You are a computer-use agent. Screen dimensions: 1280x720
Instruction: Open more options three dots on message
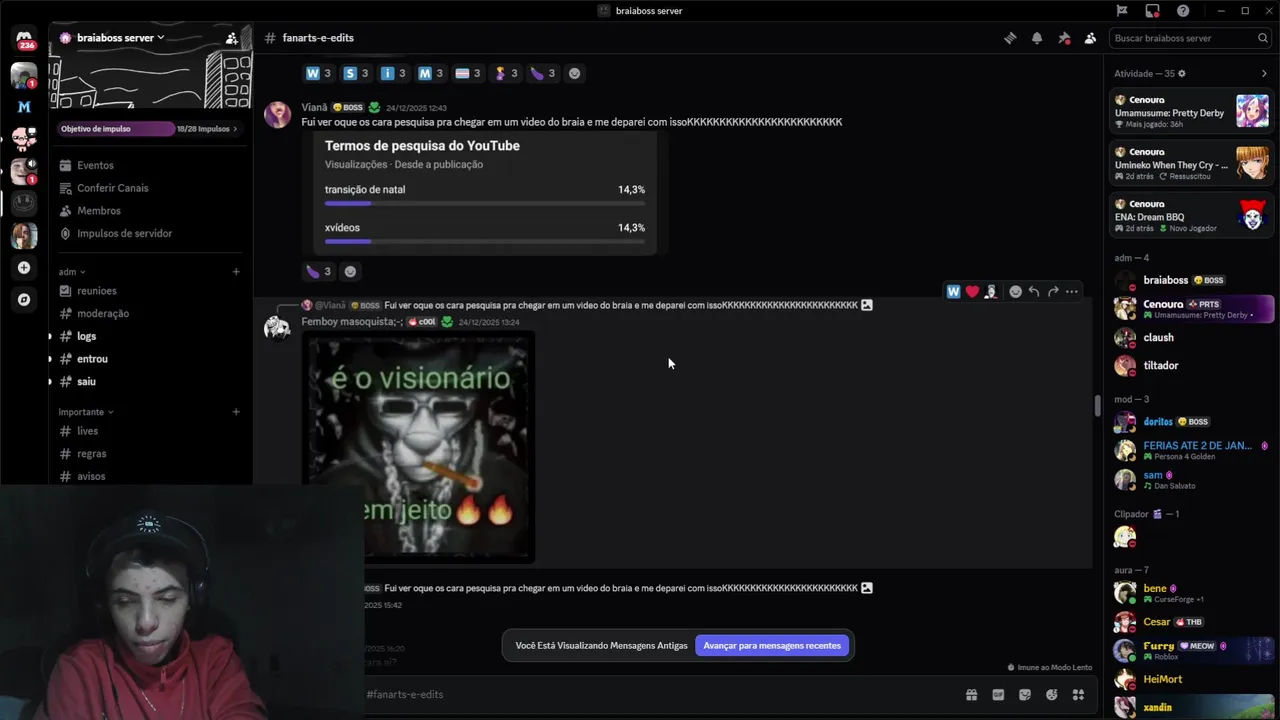click(x=1072, y=292)
